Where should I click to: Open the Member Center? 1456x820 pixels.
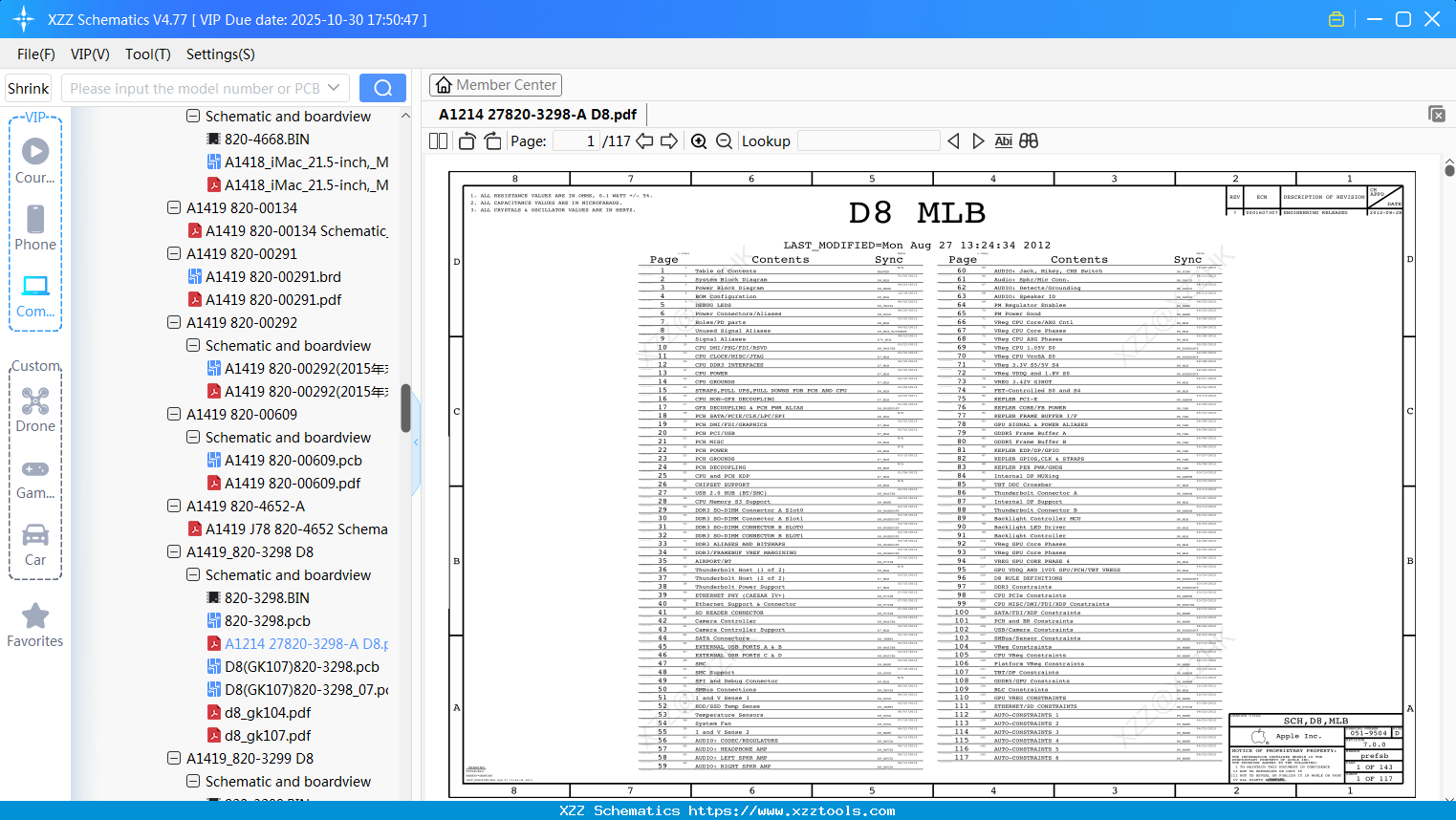[495, 85]
